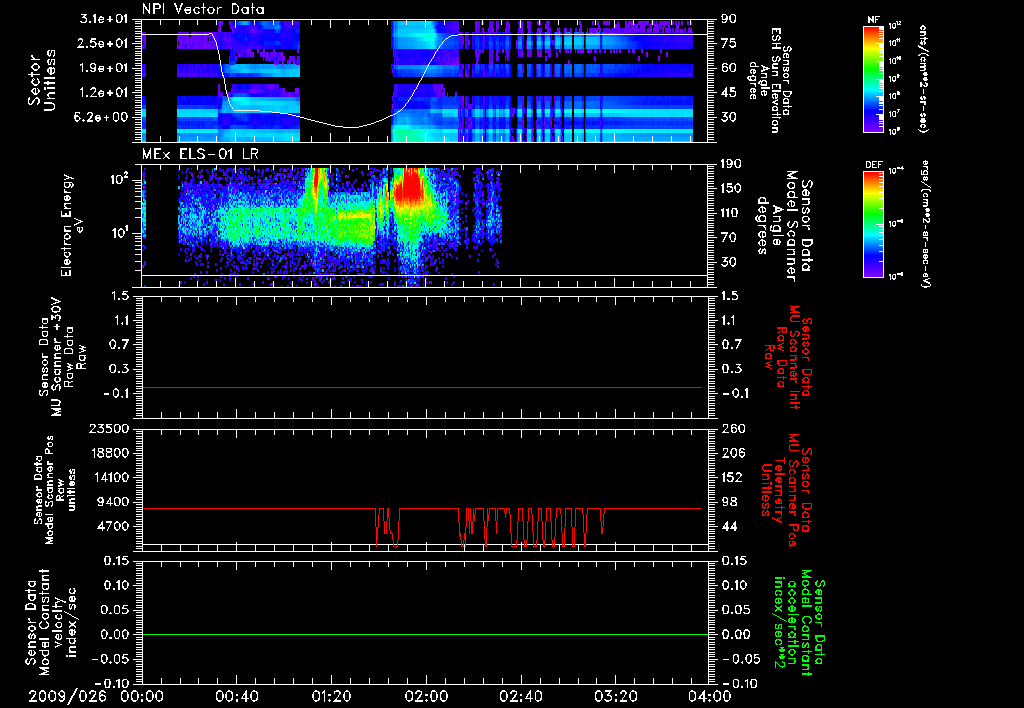The image size is (1024, 708).
Task: Click the 02:00 time axis label
Action: tap(426, 696)
